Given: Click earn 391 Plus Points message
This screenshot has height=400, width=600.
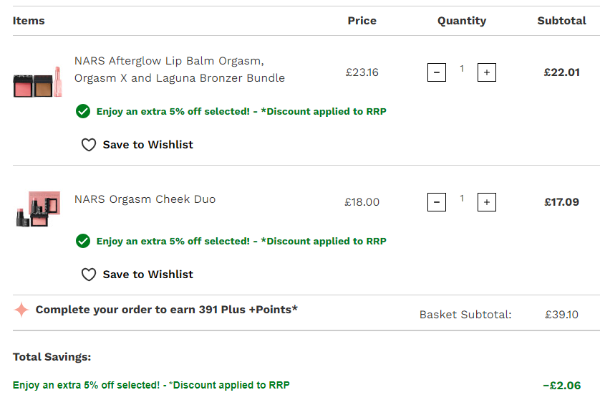Looking at the screenshot, I should (x=166, y=310).
